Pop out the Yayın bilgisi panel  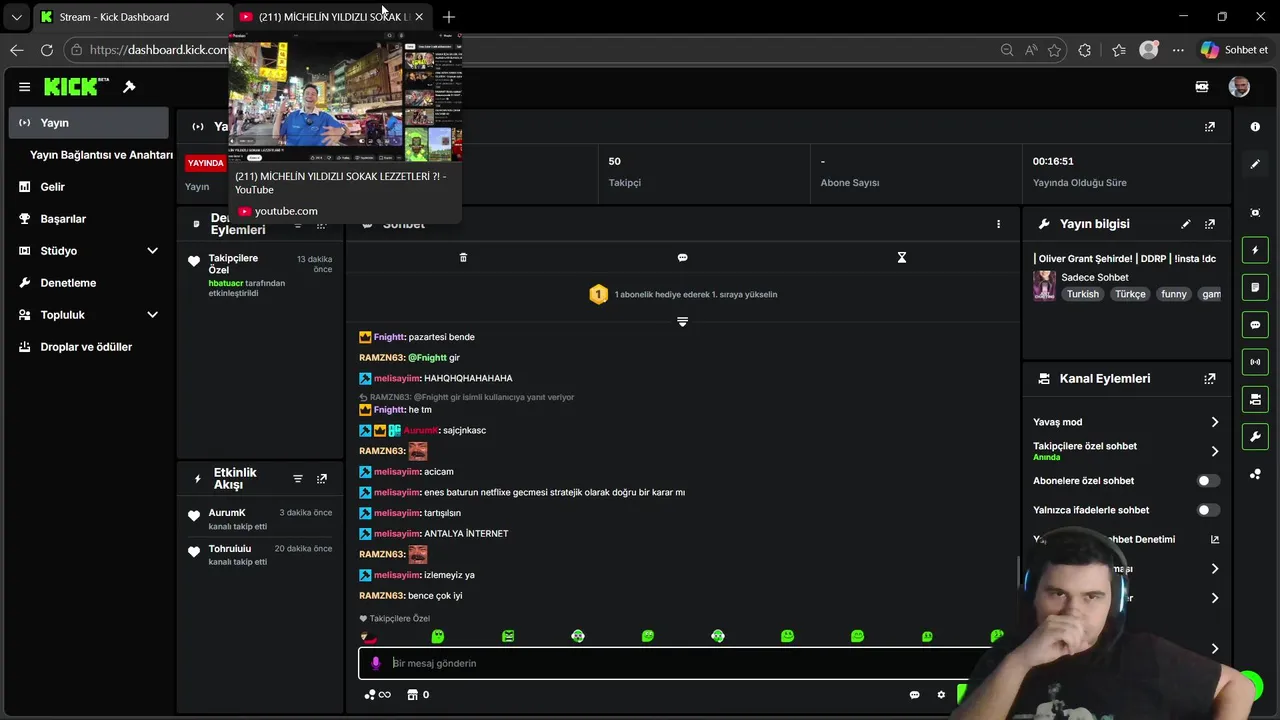1210,224
